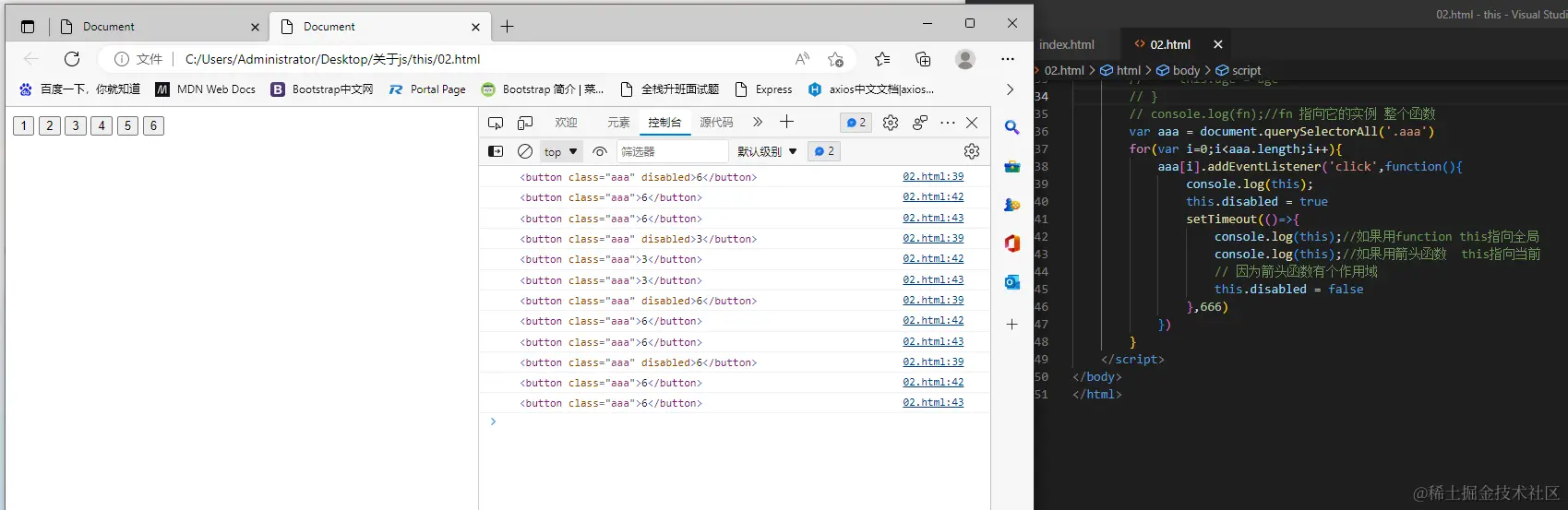Switch to the 元素 tab
The width and height of the screenshot is (1568, 510).
click(618, 123)
